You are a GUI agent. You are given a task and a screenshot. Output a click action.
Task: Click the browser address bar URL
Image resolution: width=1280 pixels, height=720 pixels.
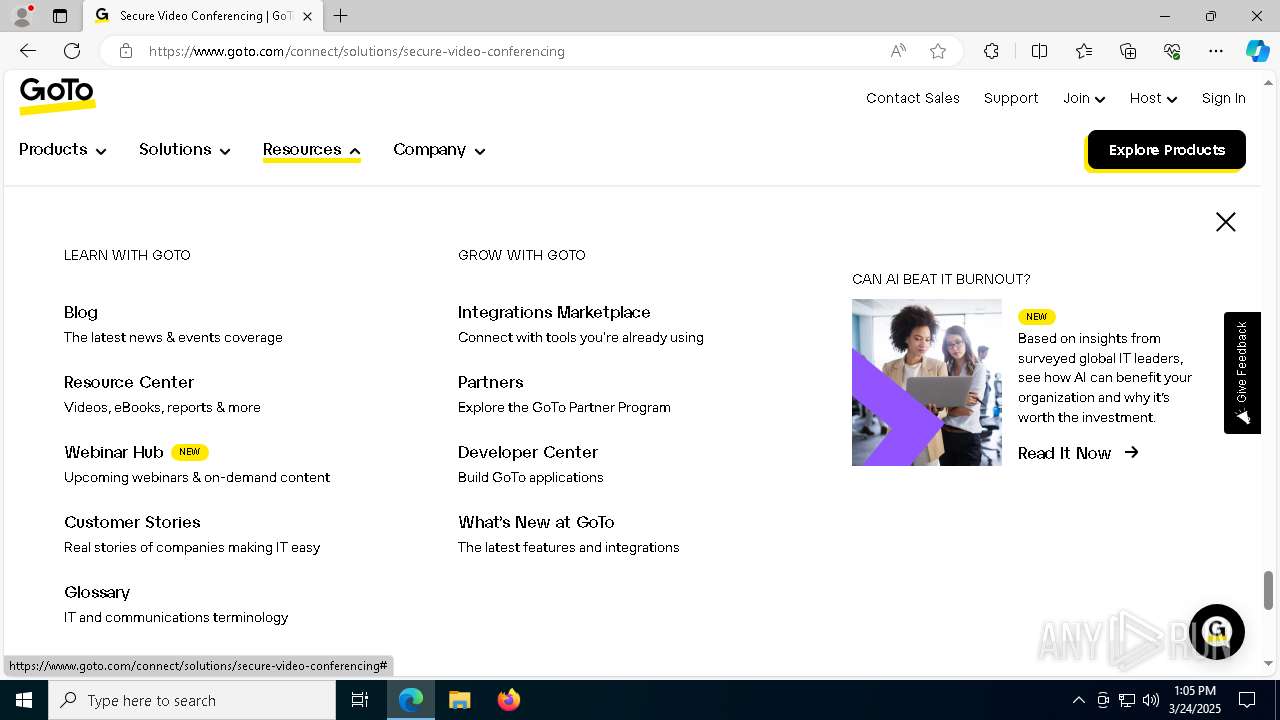pyautogui.click(x=357, y=51)
